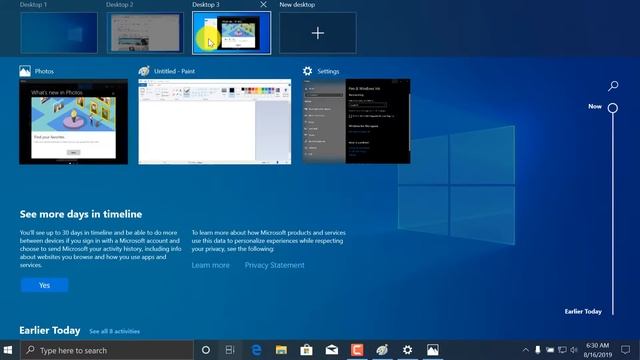Launch Microsoft Edge from the taskbar
The image size is (640, 360).
(x=256, y=350)
